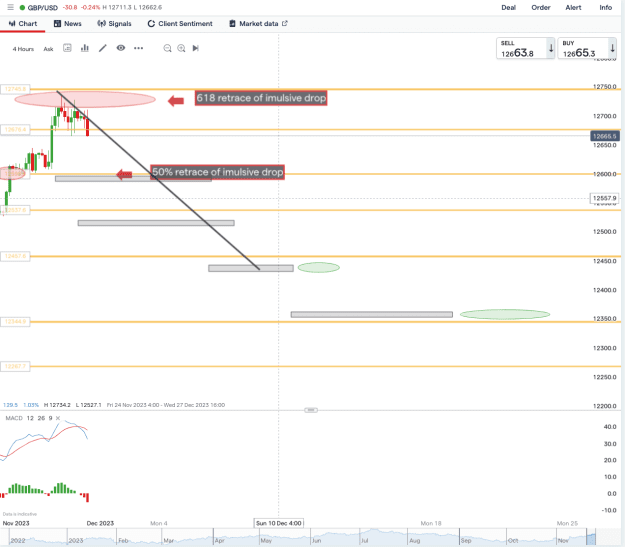Select the grey rectangle near 12500
This screenshot has height=547, width=625.
coord(156,223)
